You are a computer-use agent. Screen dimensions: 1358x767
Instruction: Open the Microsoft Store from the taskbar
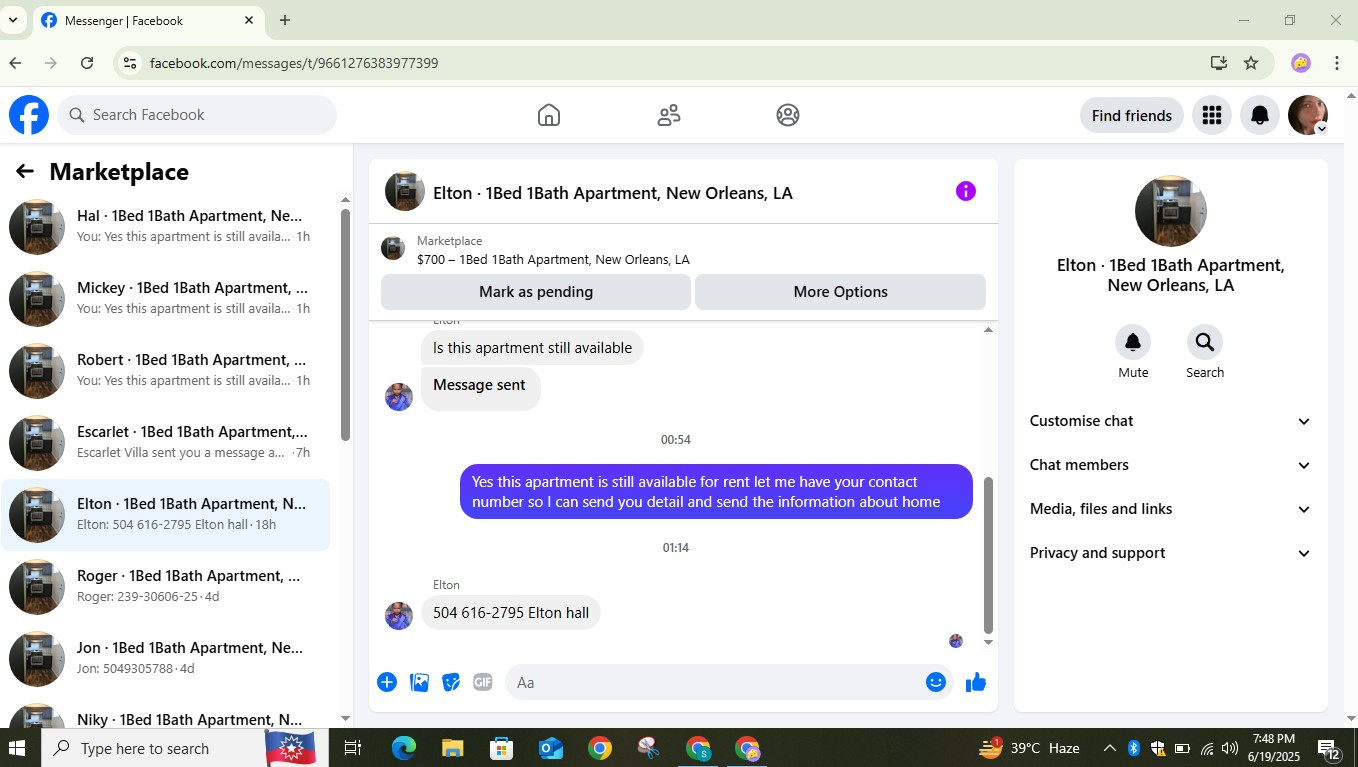pyautogui.click(x=502, y=748)
